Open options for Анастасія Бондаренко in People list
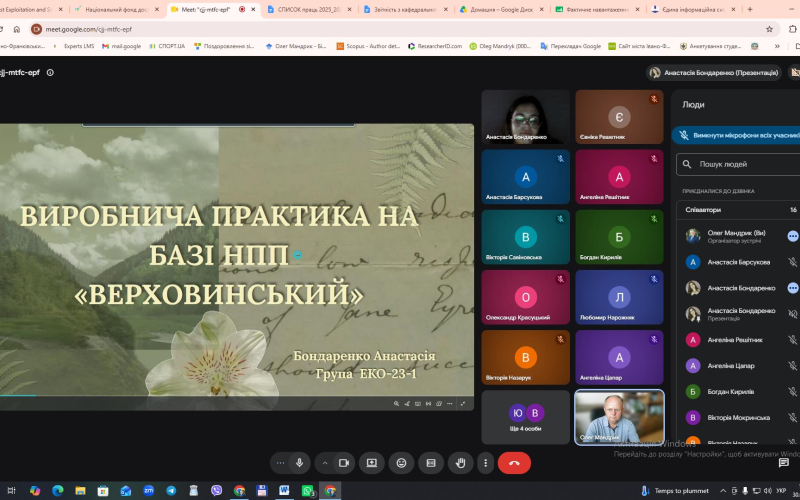 (x=792, y=288)
